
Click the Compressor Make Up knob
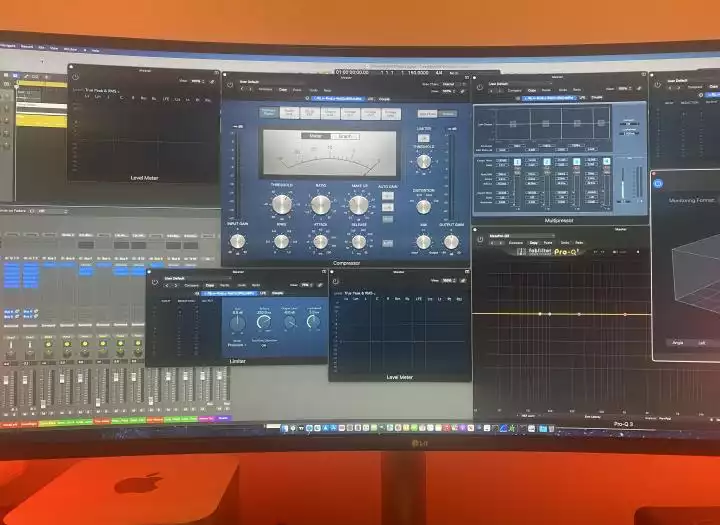pos(359,205)
